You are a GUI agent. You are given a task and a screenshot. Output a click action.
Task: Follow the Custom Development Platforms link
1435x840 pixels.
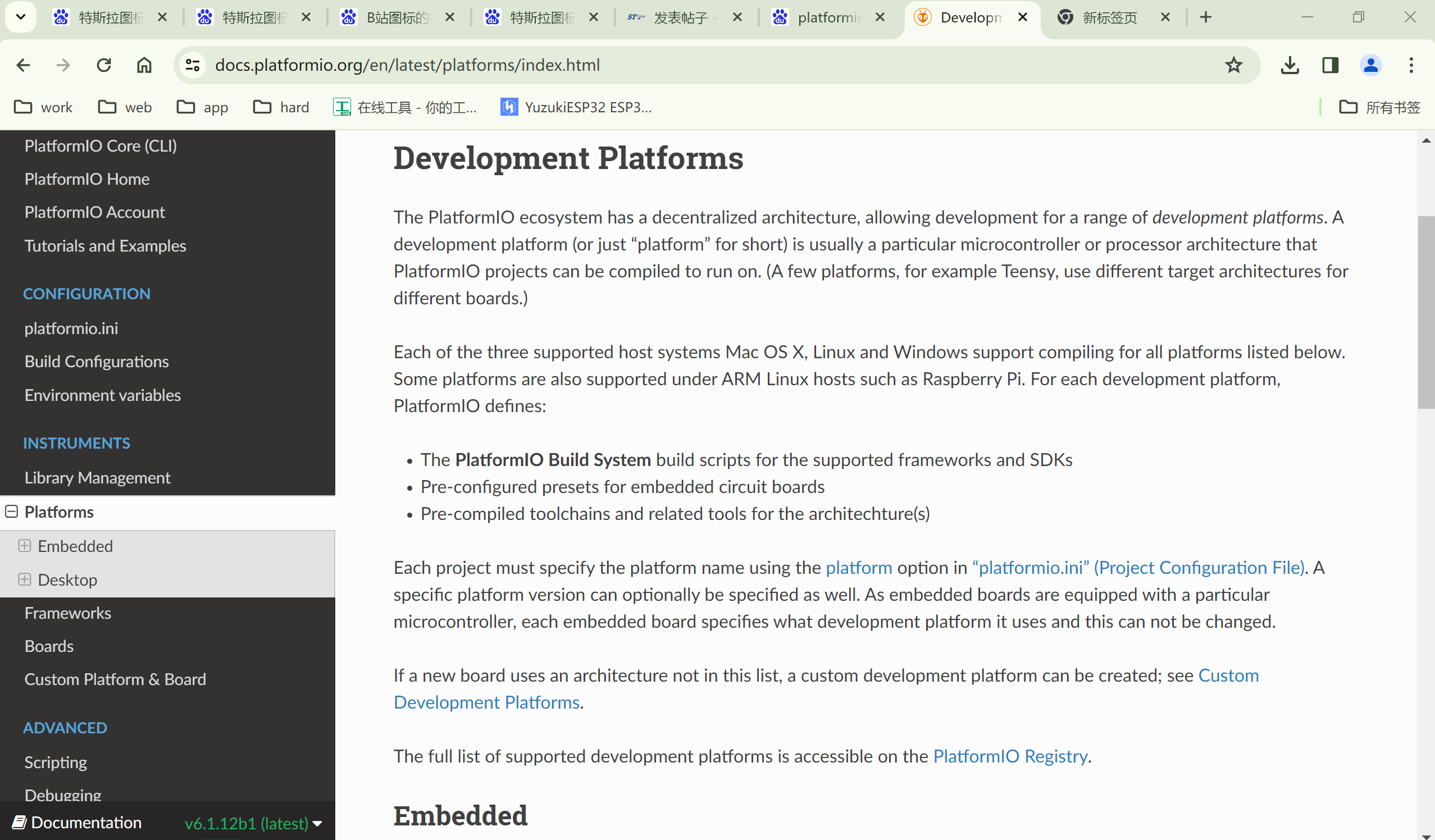pyautogui.click(x=826, y=689)
